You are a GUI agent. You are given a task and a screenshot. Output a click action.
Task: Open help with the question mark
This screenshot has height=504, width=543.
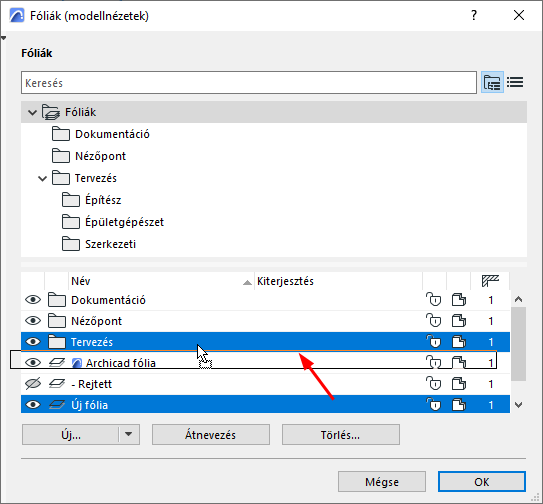474,16
